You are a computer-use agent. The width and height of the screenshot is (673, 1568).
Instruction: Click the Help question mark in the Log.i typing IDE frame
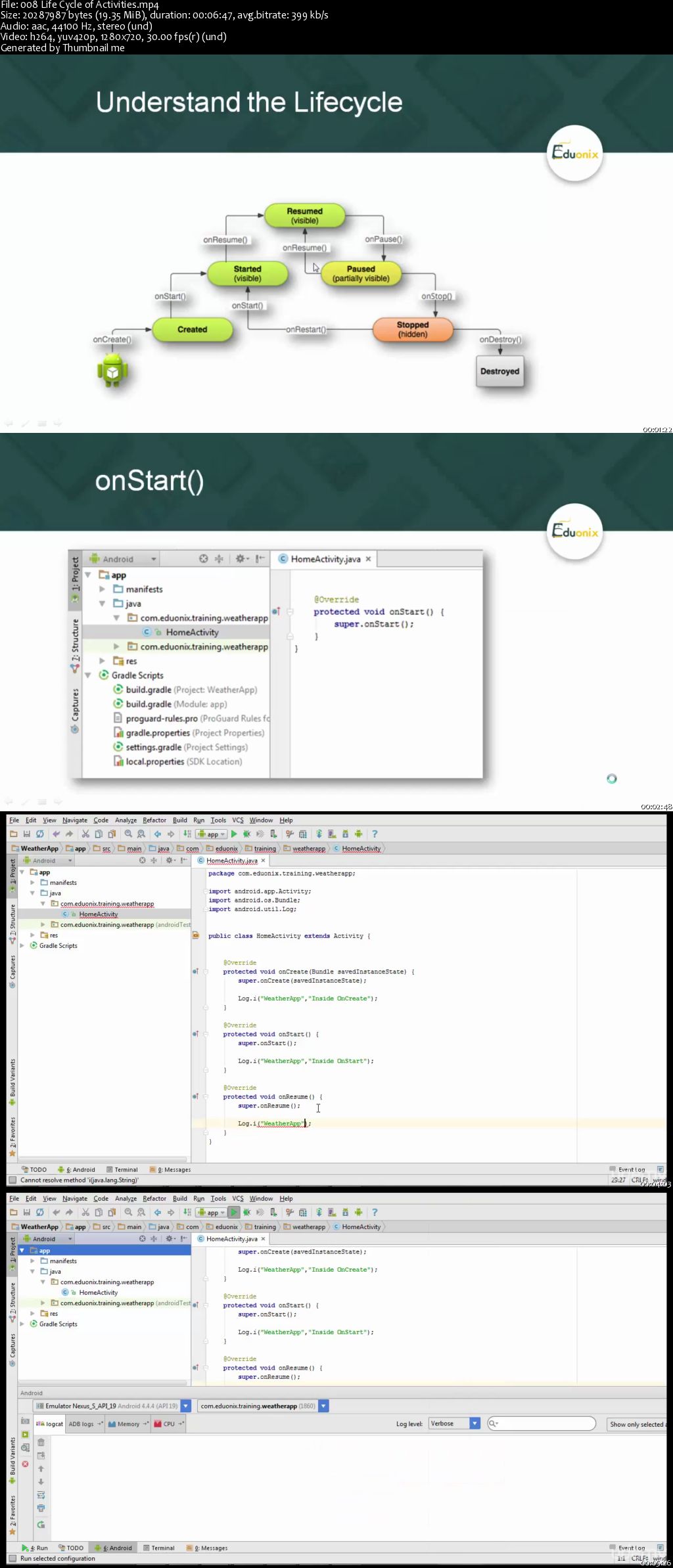375,834
